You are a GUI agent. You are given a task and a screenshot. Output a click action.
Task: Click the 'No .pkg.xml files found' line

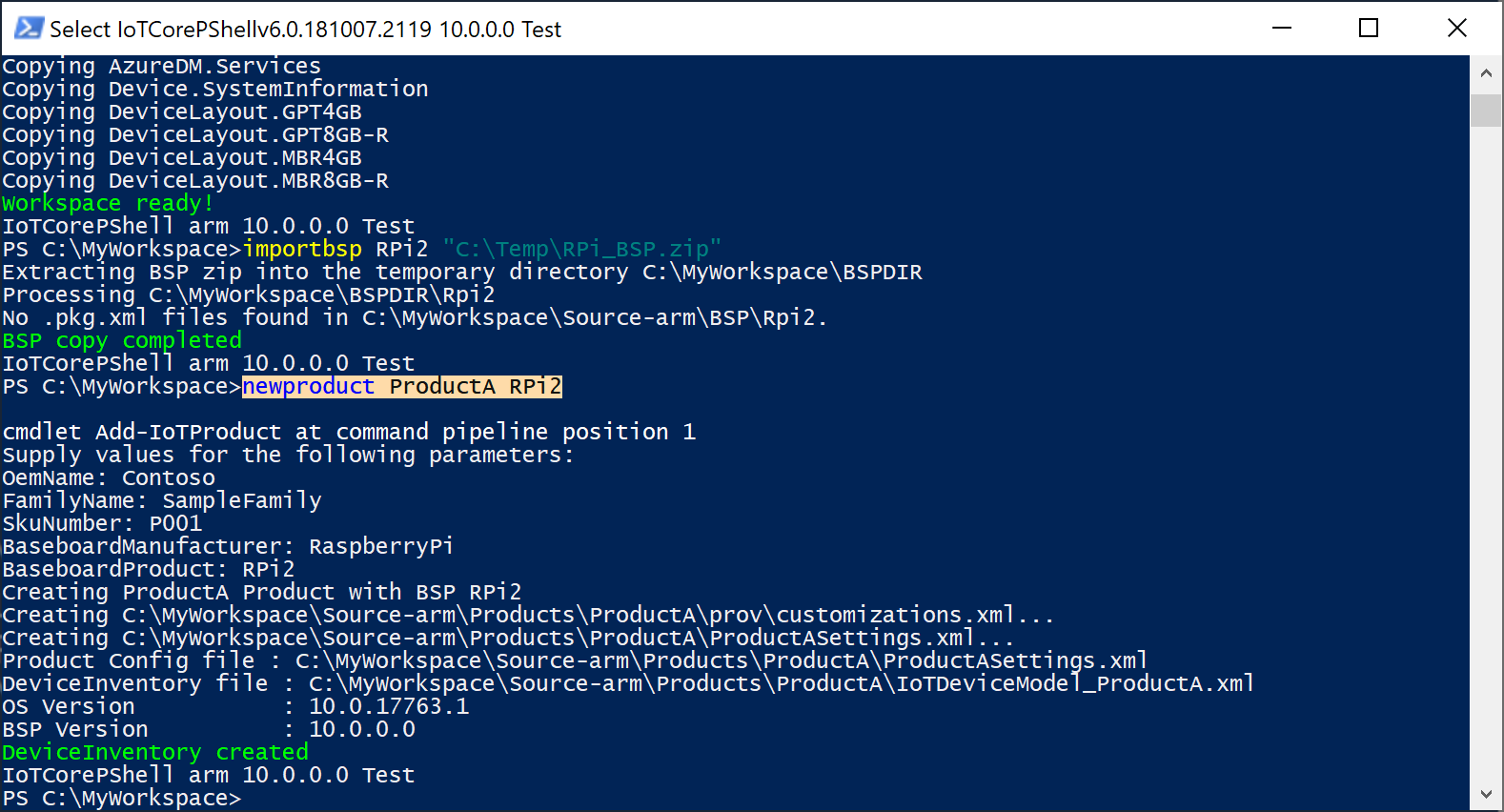(415, 317)
